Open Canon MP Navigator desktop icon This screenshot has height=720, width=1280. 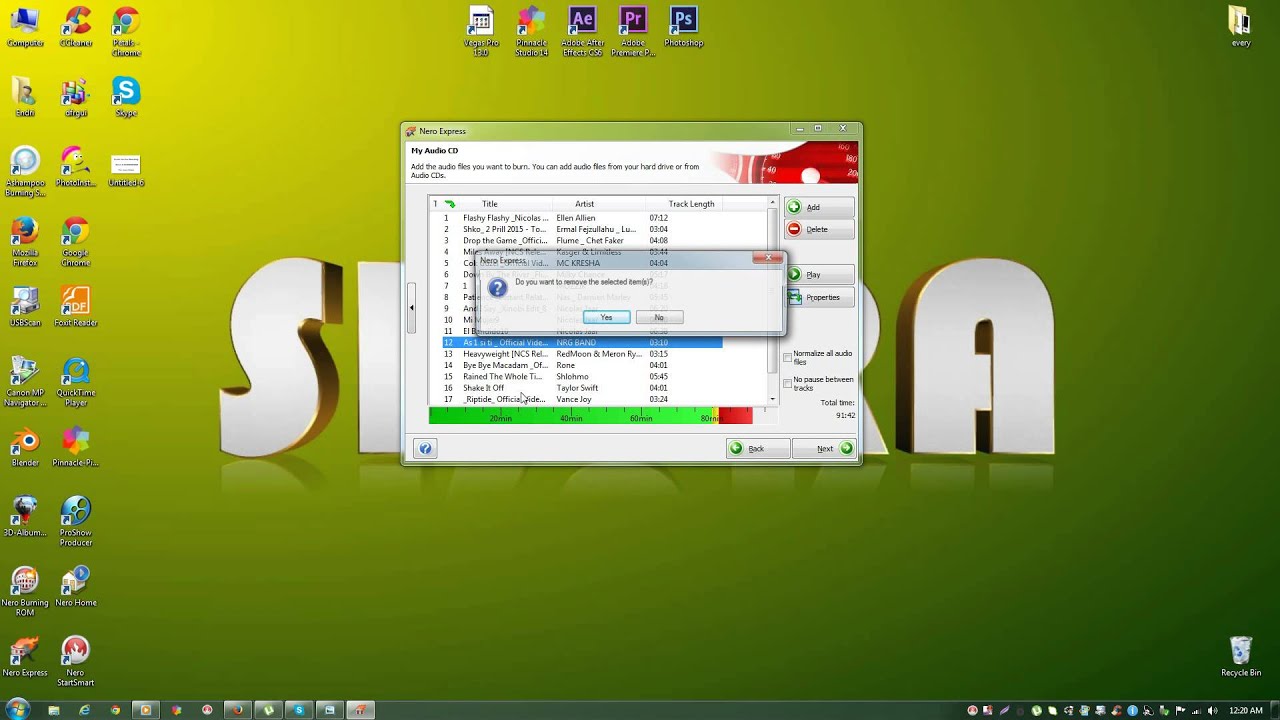[x=25, y=382]
